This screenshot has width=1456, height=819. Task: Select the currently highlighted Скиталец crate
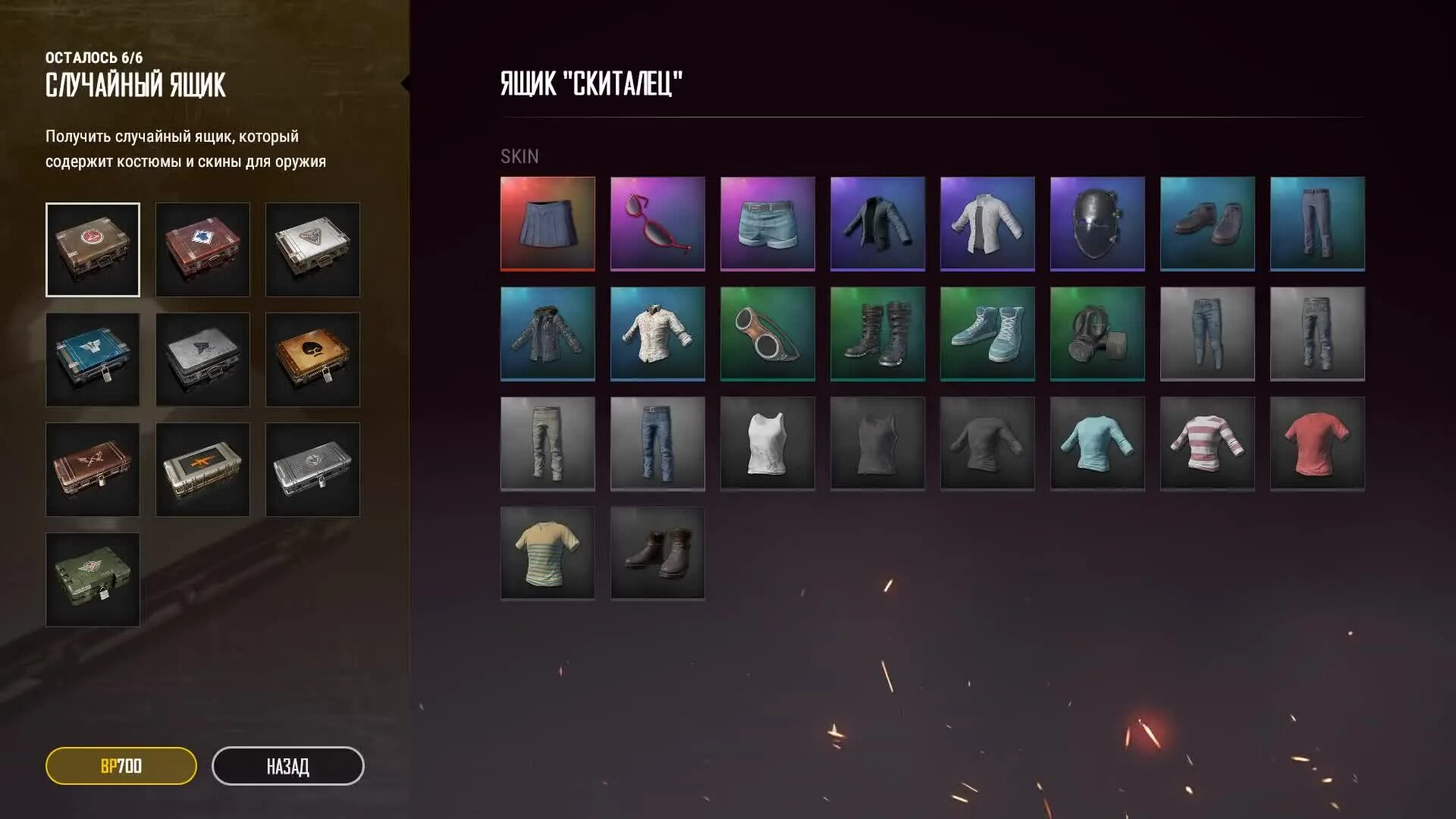coord(93,249)
